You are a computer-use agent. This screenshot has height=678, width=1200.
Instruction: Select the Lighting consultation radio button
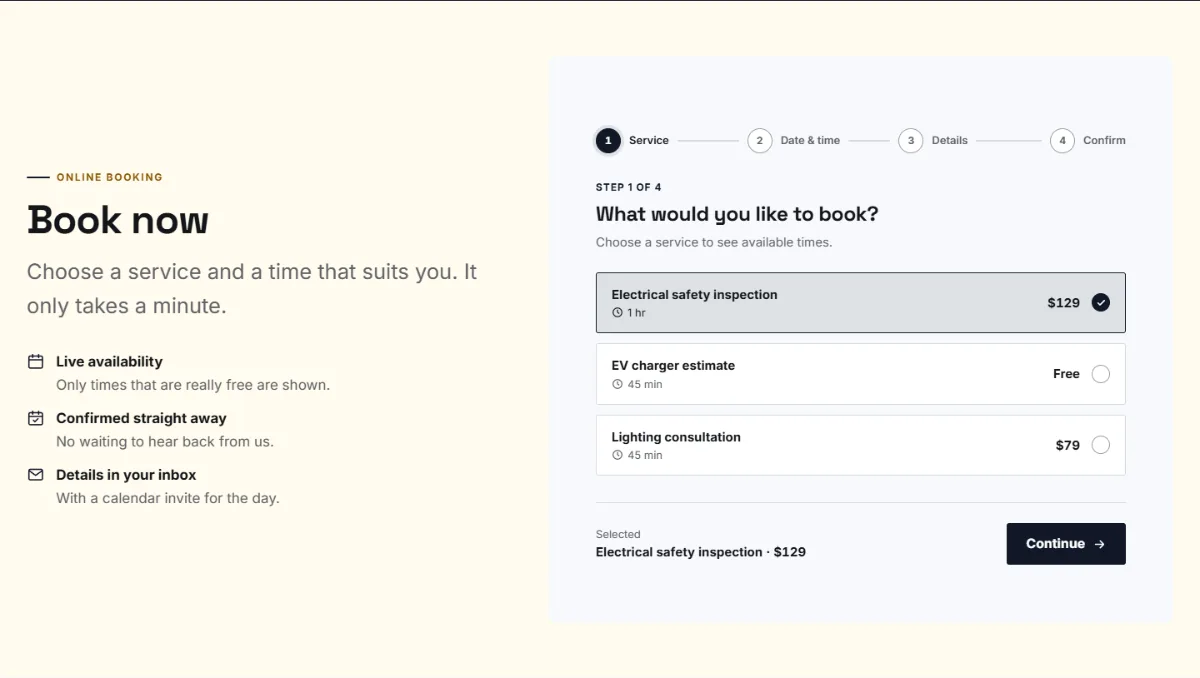tap(1100, 445)
